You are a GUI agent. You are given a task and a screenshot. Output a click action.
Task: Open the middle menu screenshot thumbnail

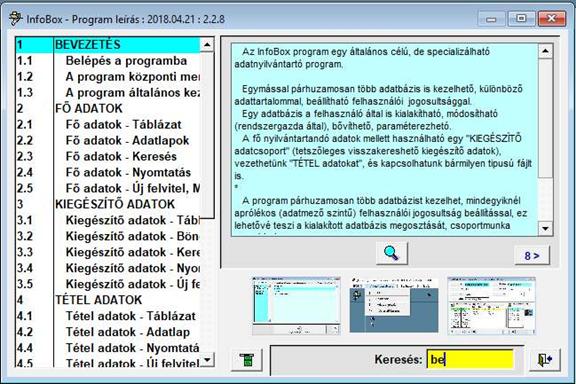[394, 306]
